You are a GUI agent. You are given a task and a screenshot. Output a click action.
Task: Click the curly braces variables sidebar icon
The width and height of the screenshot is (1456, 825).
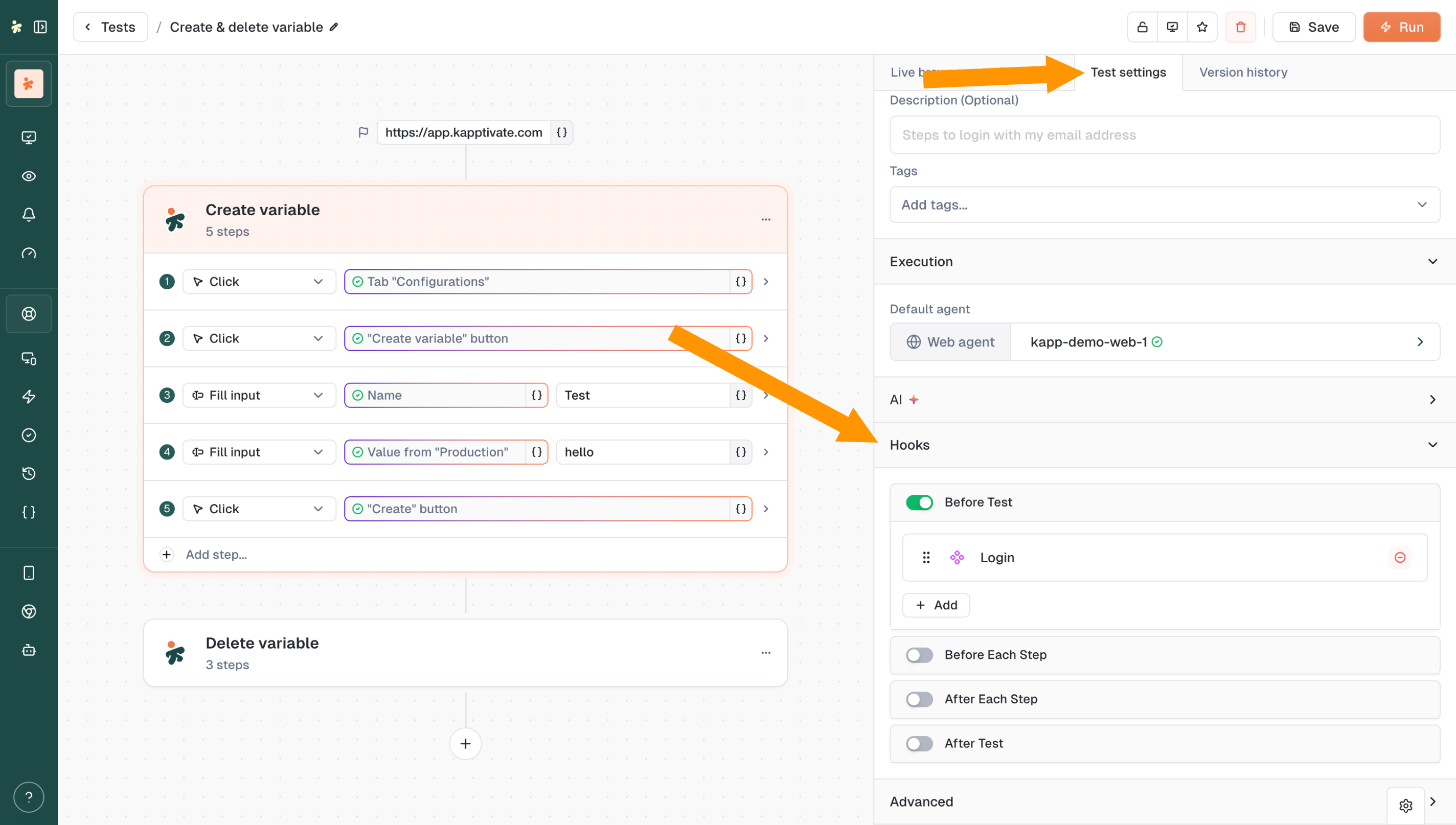click(29, 512)
